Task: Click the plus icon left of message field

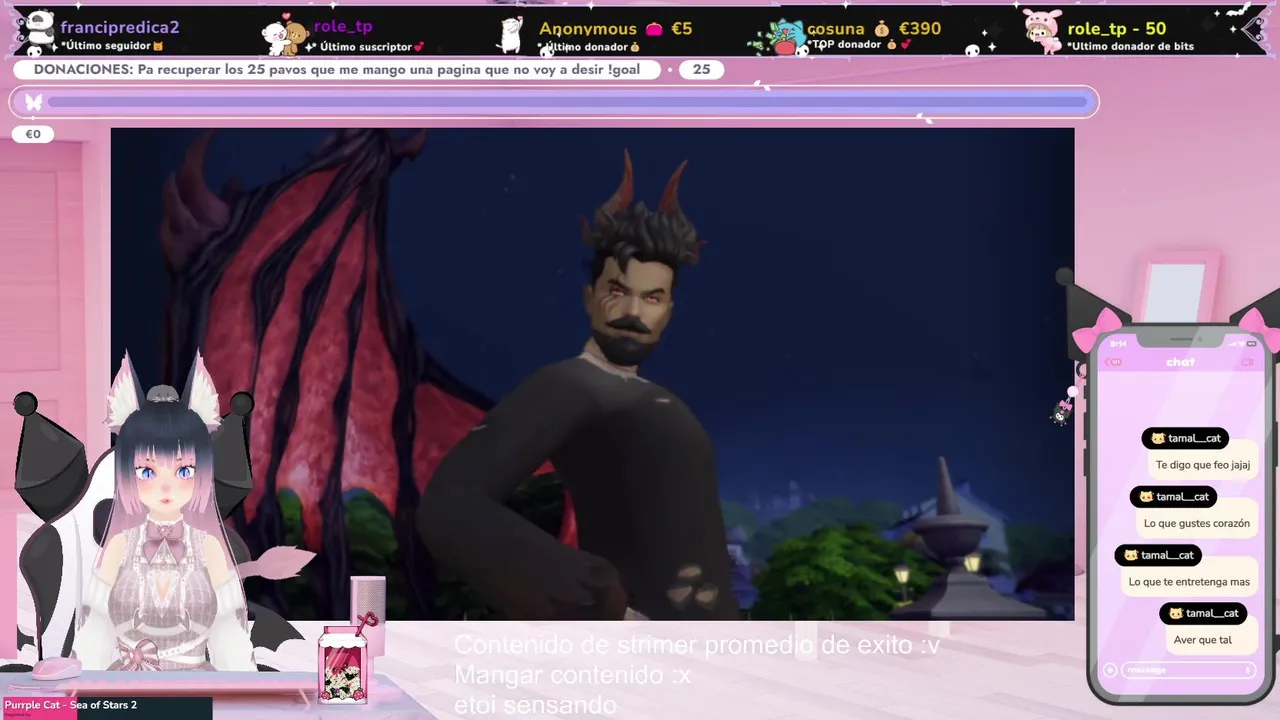Action: click(x=1110, y=670)
